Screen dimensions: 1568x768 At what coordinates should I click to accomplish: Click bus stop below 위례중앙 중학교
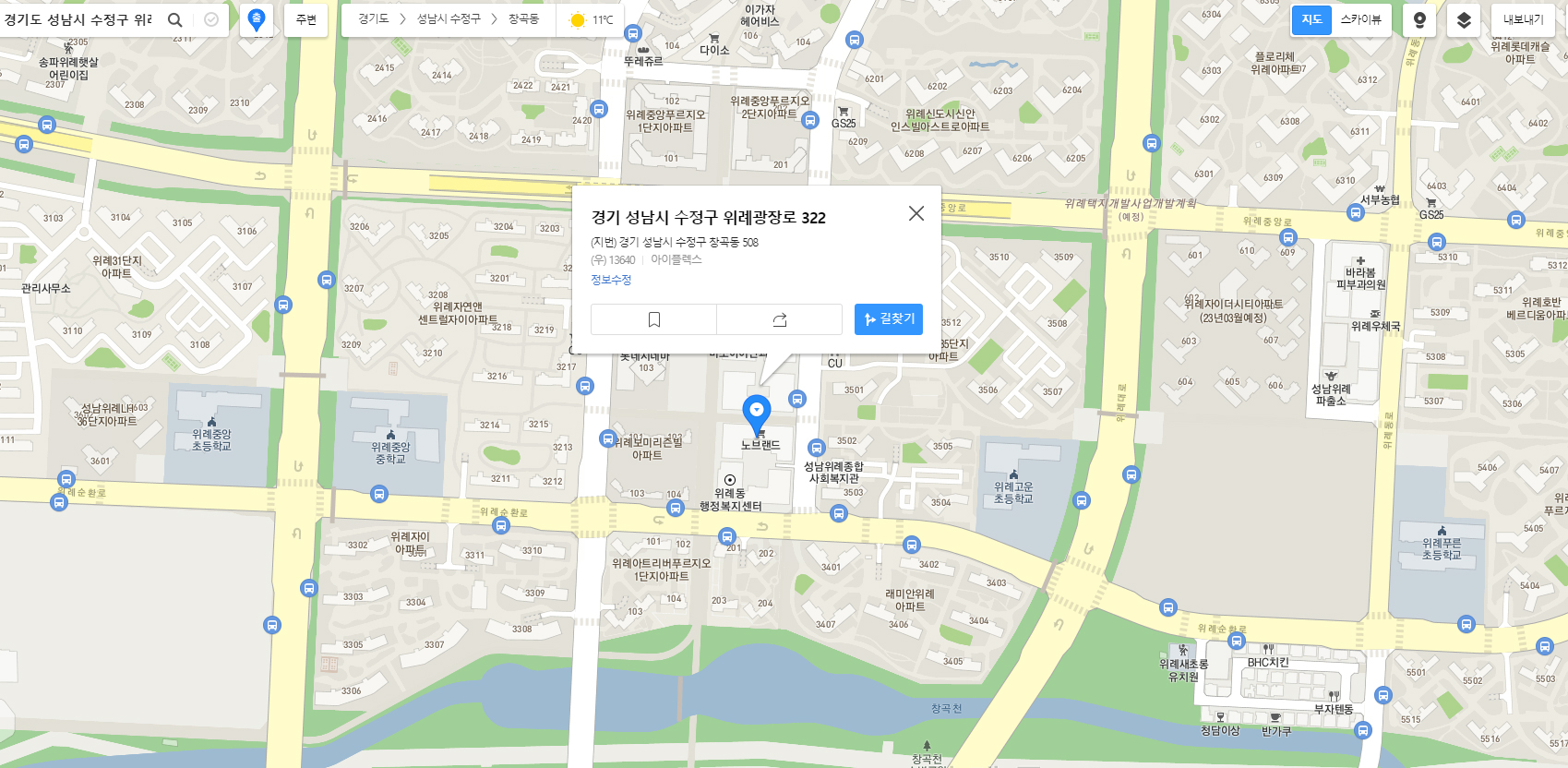(378, 495)
